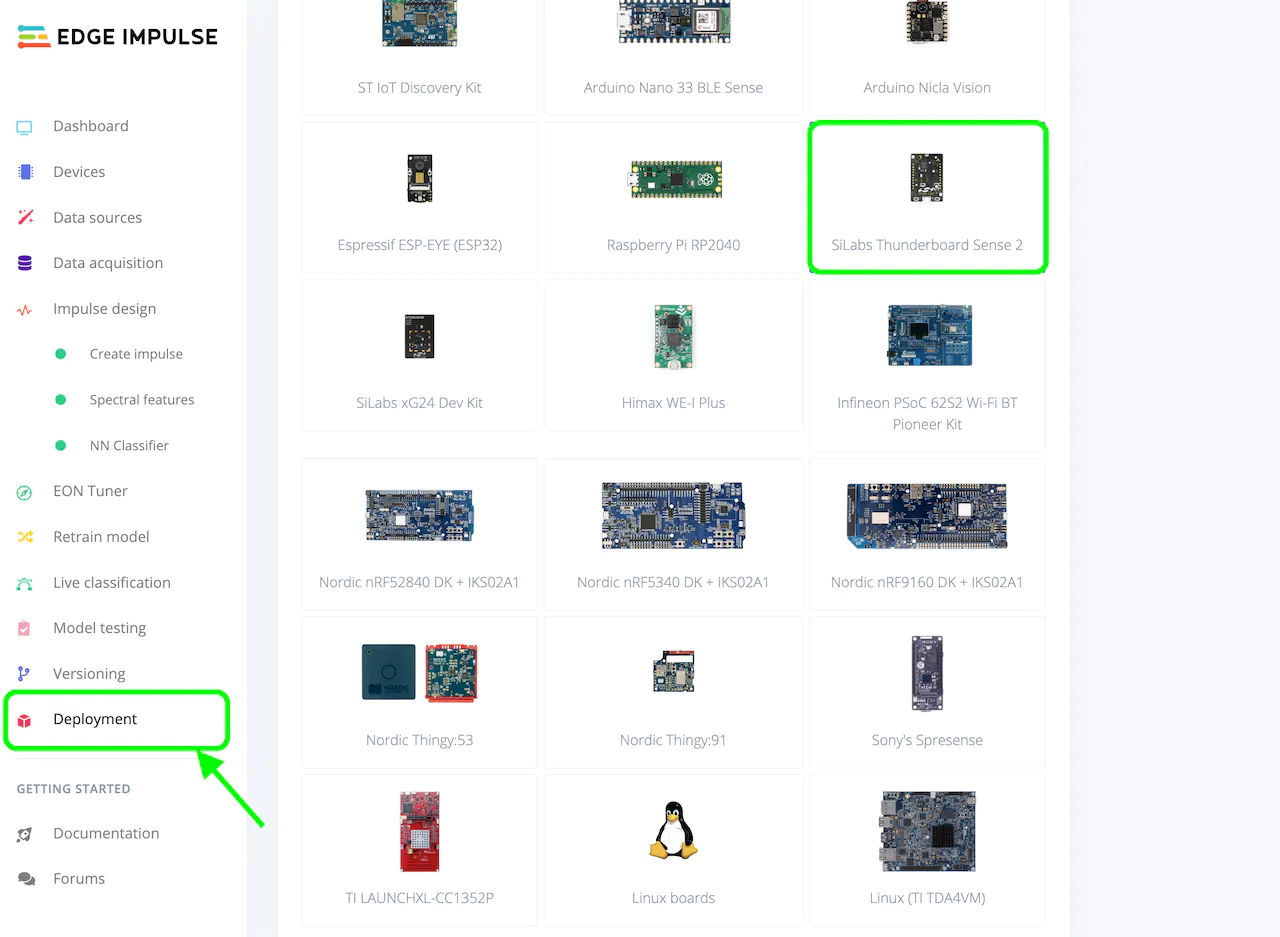Open the Documentation link
This screenshot has height=937, width=1280.
point(106,833)
